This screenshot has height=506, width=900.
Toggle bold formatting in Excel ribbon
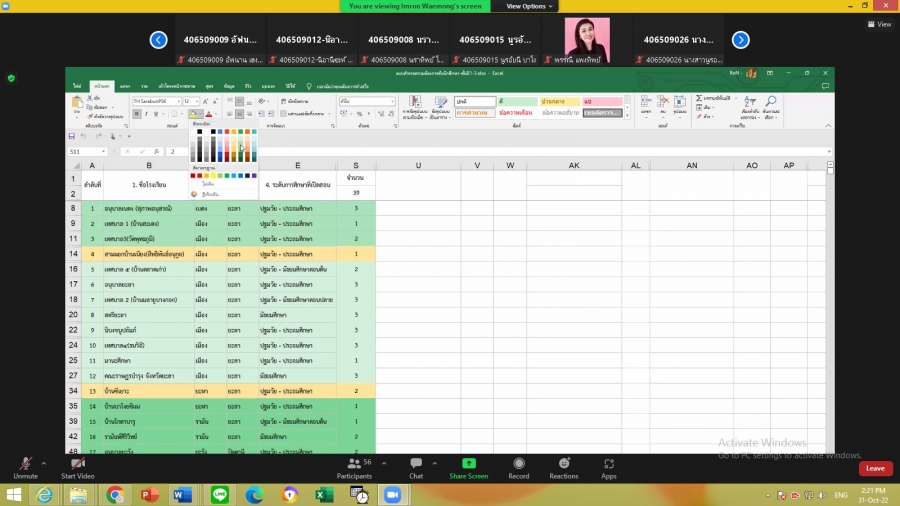[137, 114]
